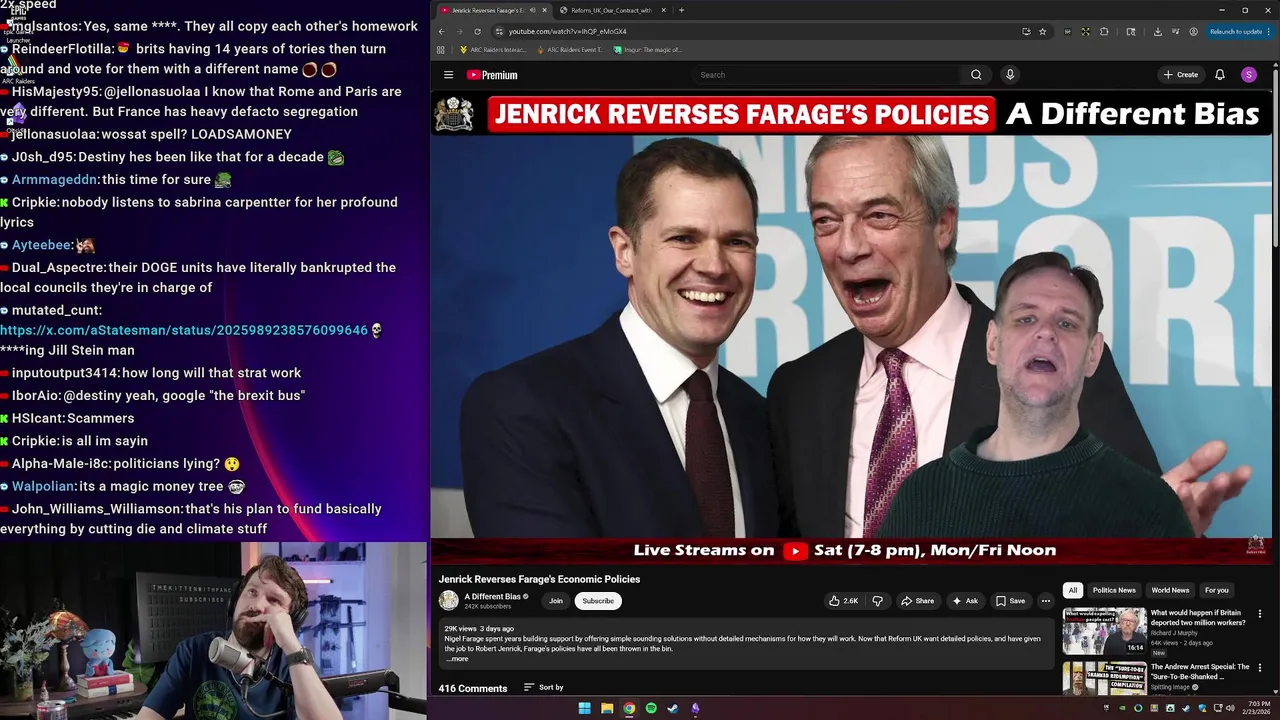Select the All filter chip
This screenshot has width=1280, height=720.
coord(1073,590)
